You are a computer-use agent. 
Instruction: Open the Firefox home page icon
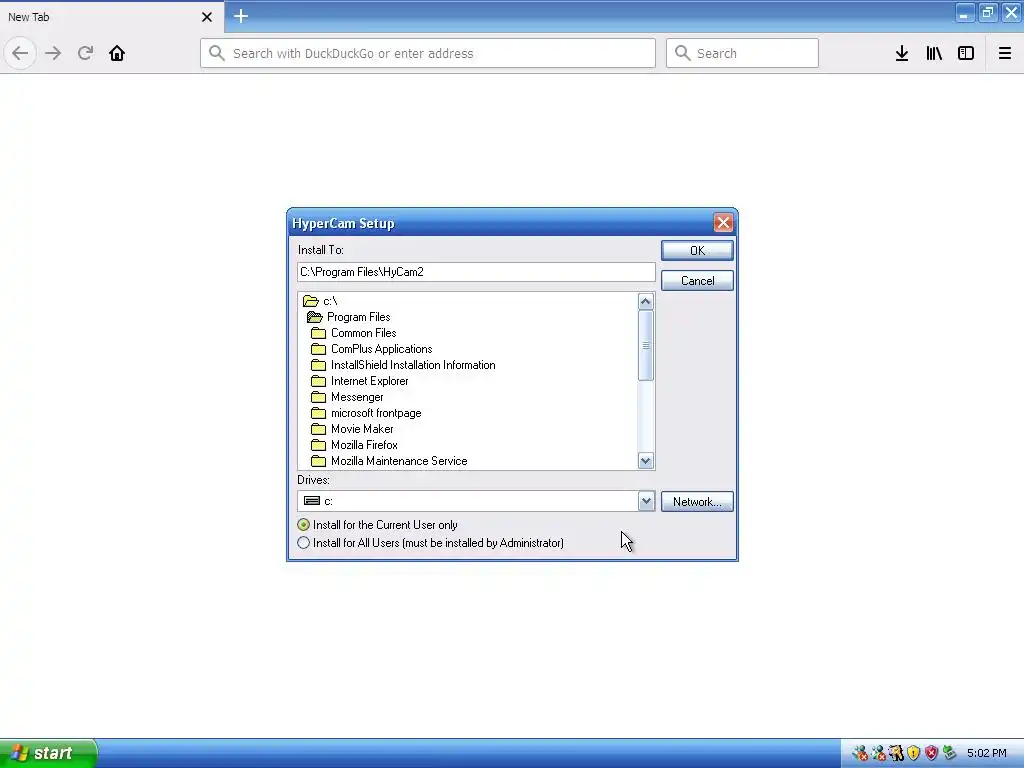click(x=117, y=53)
